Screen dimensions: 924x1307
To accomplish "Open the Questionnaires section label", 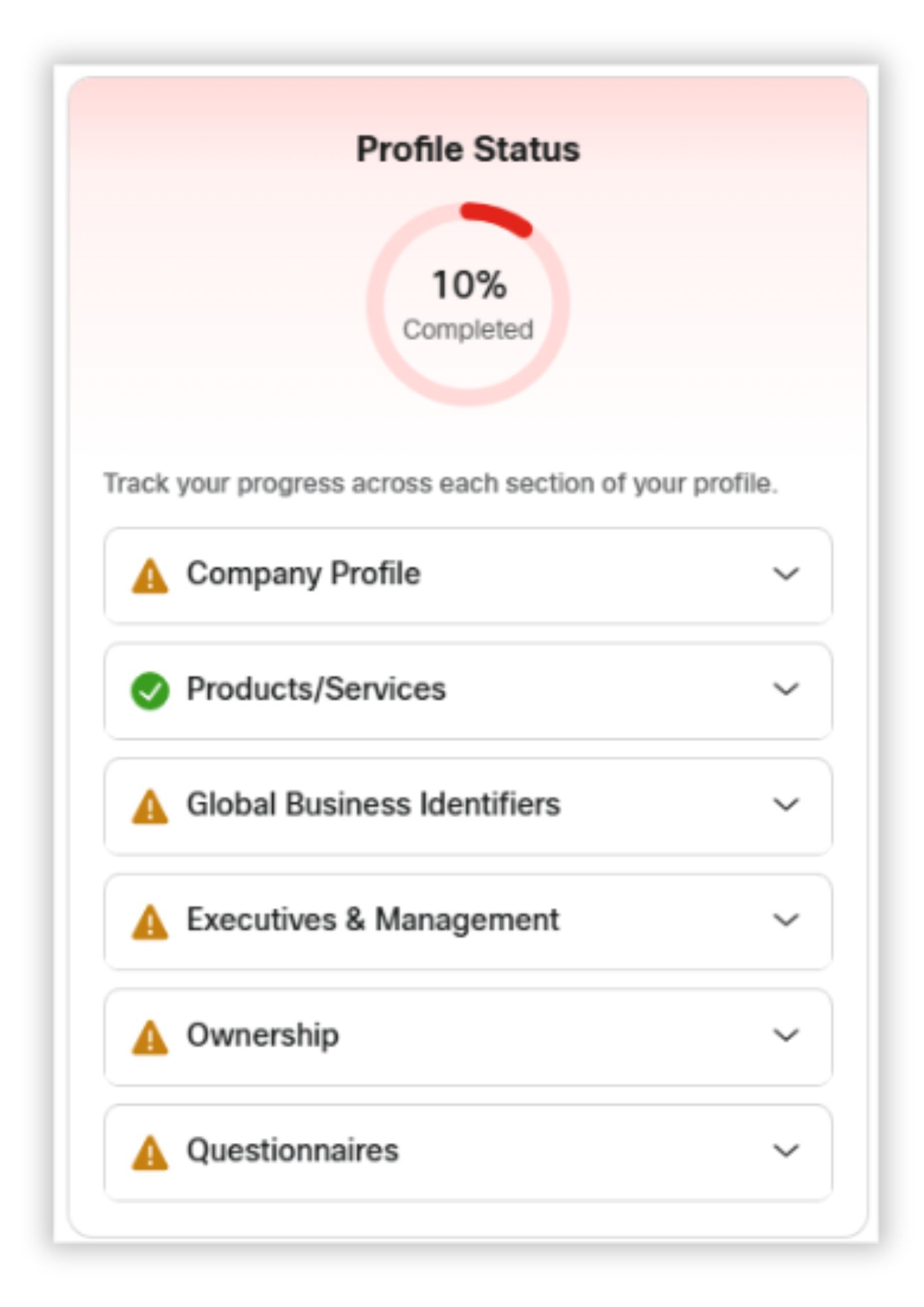I will click(x=292, y=1150).
